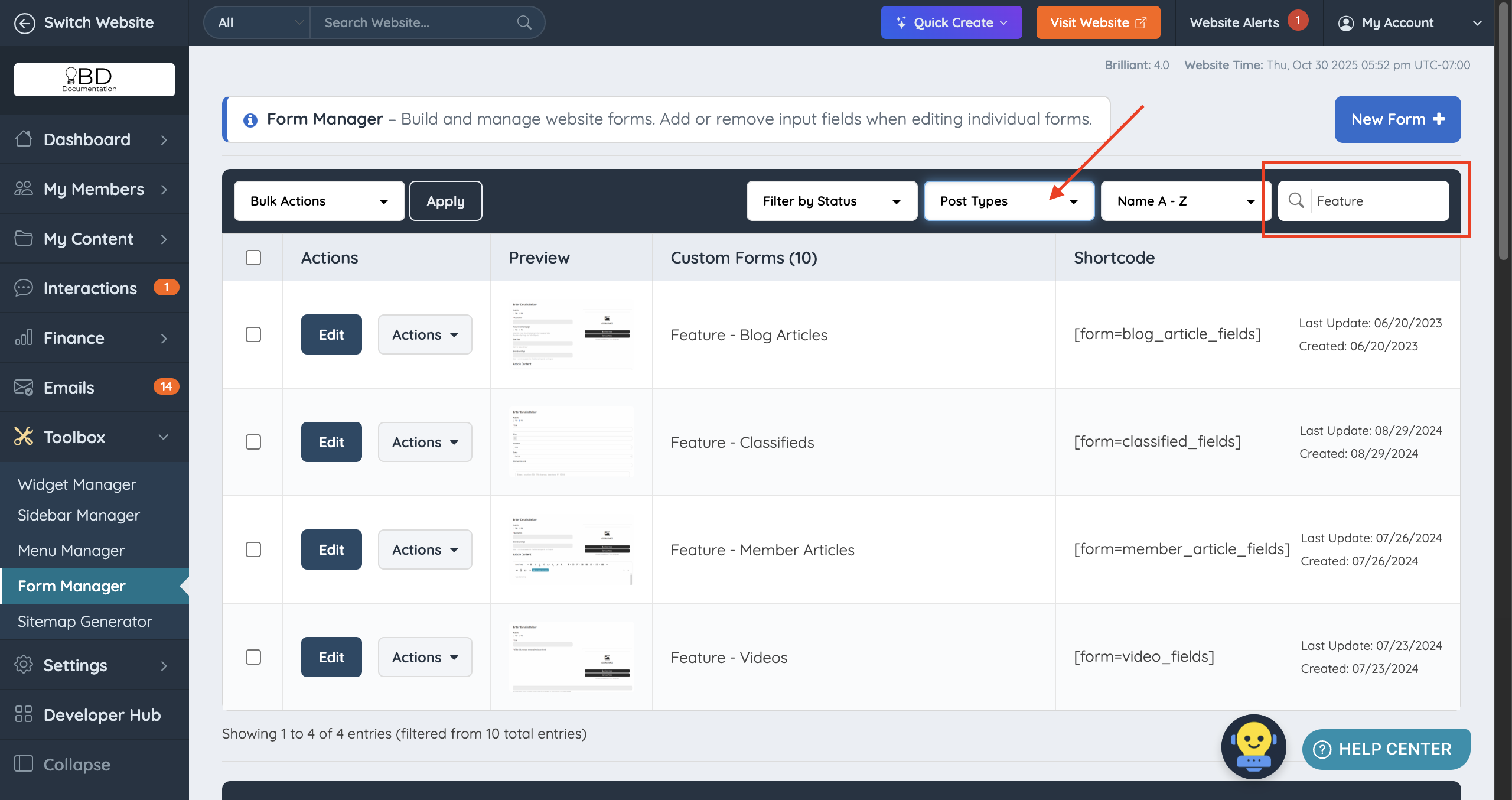
Task: Click the form search field containing Feature
Action: (x=1379, y=201)
